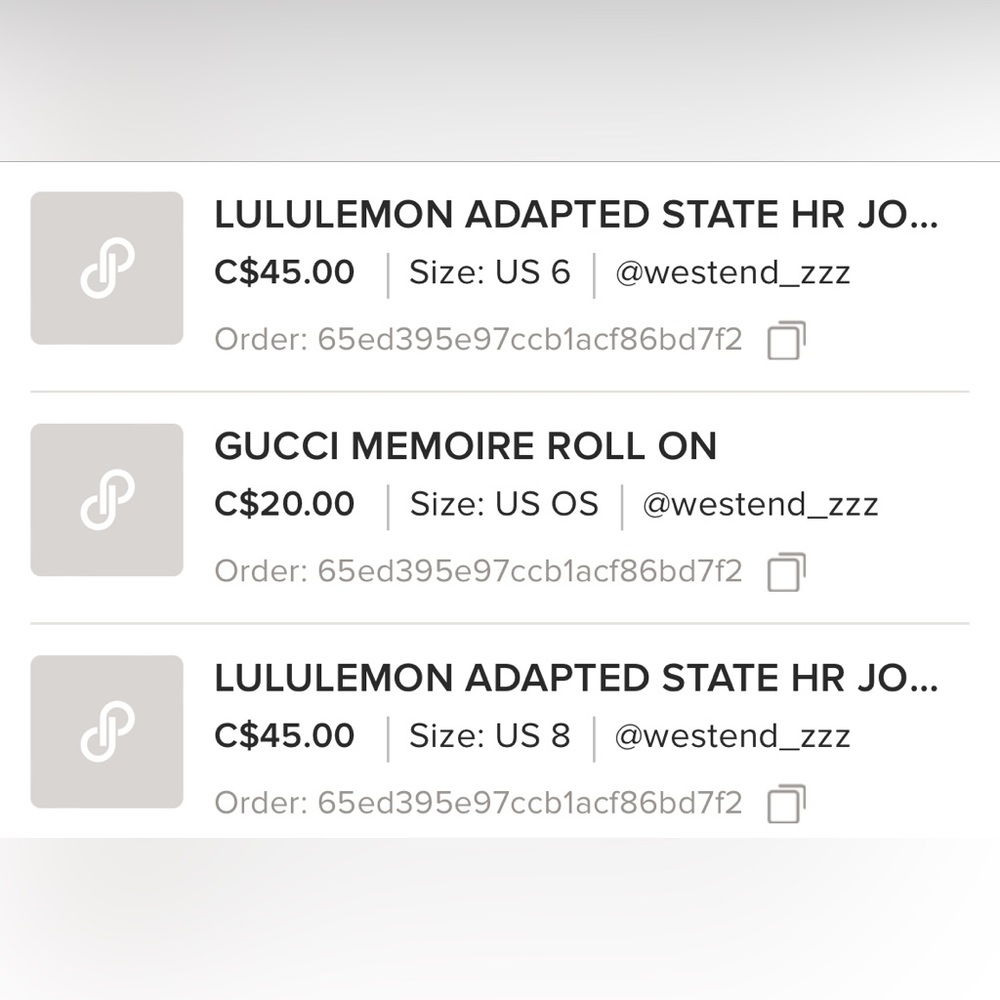The width and height of the screenshot is (1000, 1000).
Task: Click the copy icon next to the first order number
Action: (x=784, y=340)
